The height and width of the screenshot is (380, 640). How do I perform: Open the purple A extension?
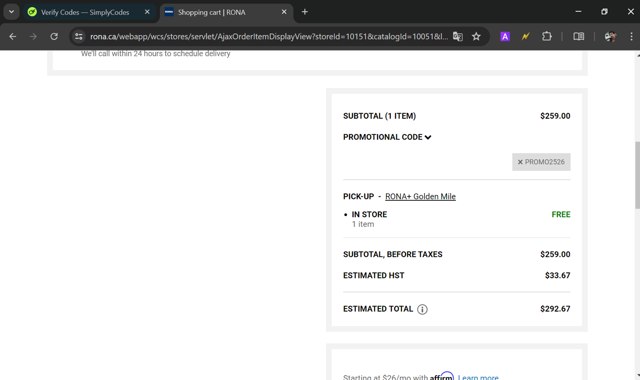[505, 36]
